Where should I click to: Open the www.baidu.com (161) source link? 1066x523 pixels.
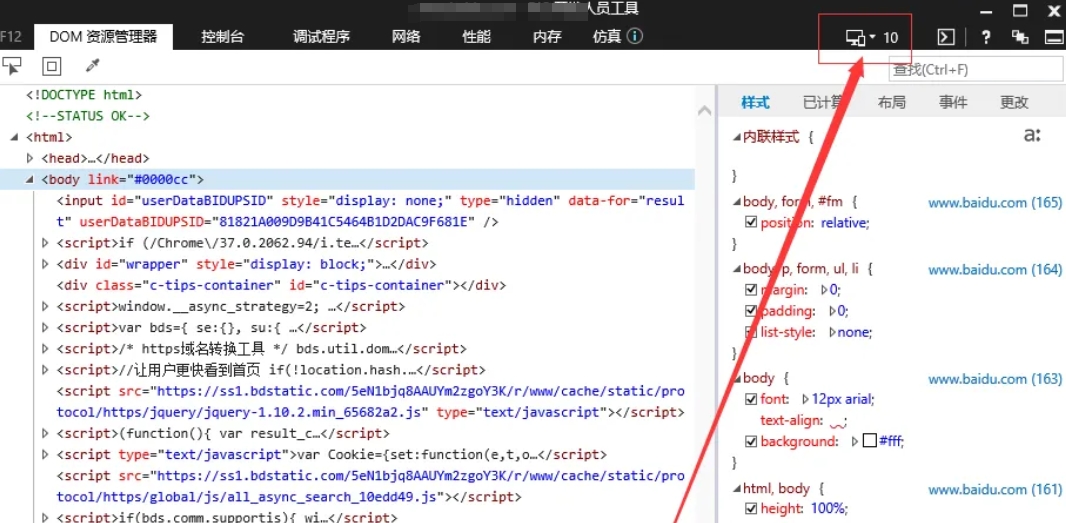click(x=995, y=488)
